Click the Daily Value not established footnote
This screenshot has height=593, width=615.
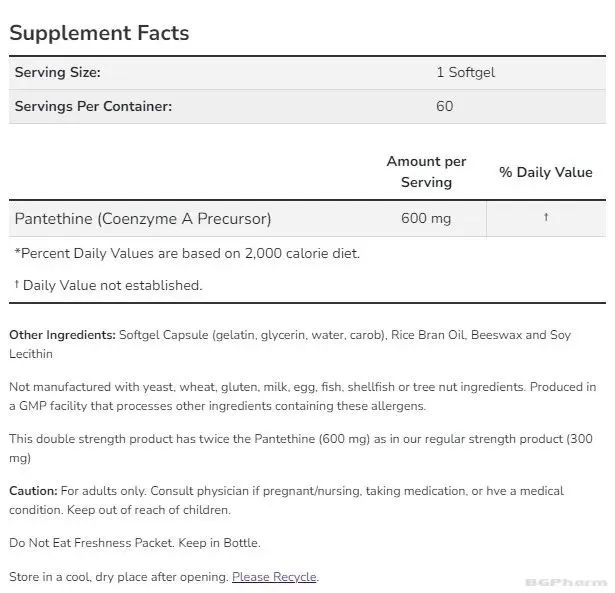coord(108,285)
